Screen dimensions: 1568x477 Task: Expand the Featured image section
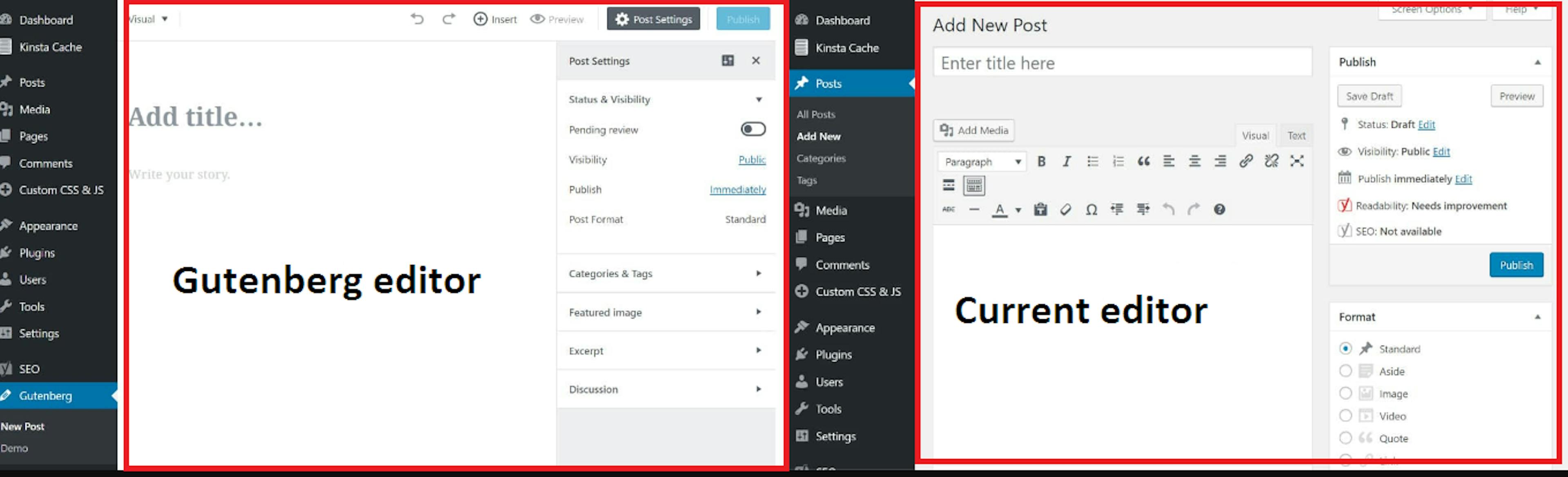[665, 312]
